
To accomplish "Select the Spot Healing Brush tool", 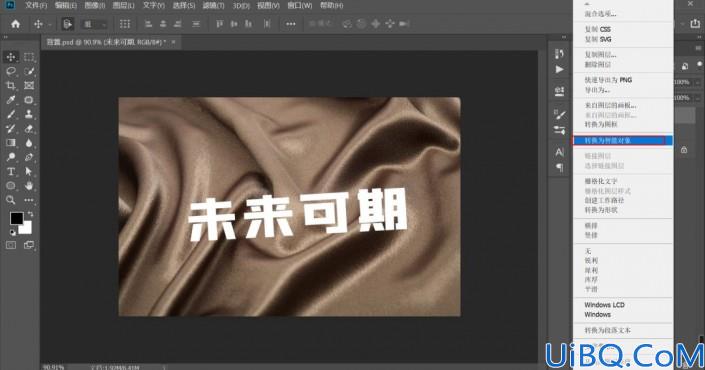I will [29, 100].
